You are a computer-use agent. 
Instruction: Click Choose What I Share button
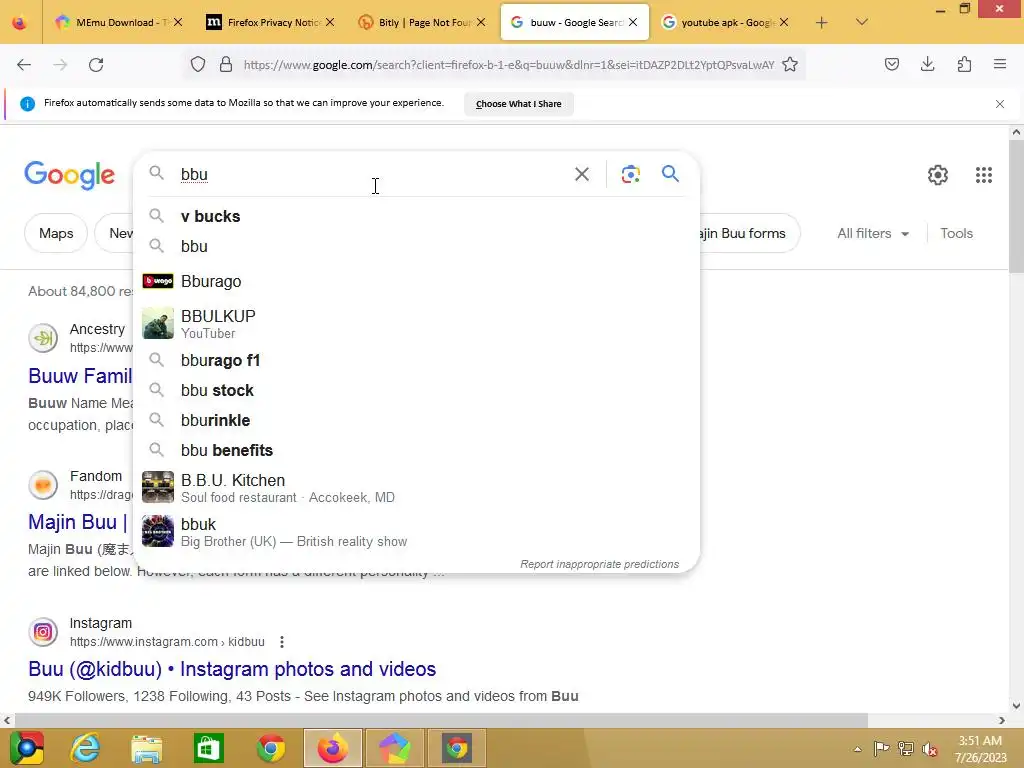(x=519, y=104)
